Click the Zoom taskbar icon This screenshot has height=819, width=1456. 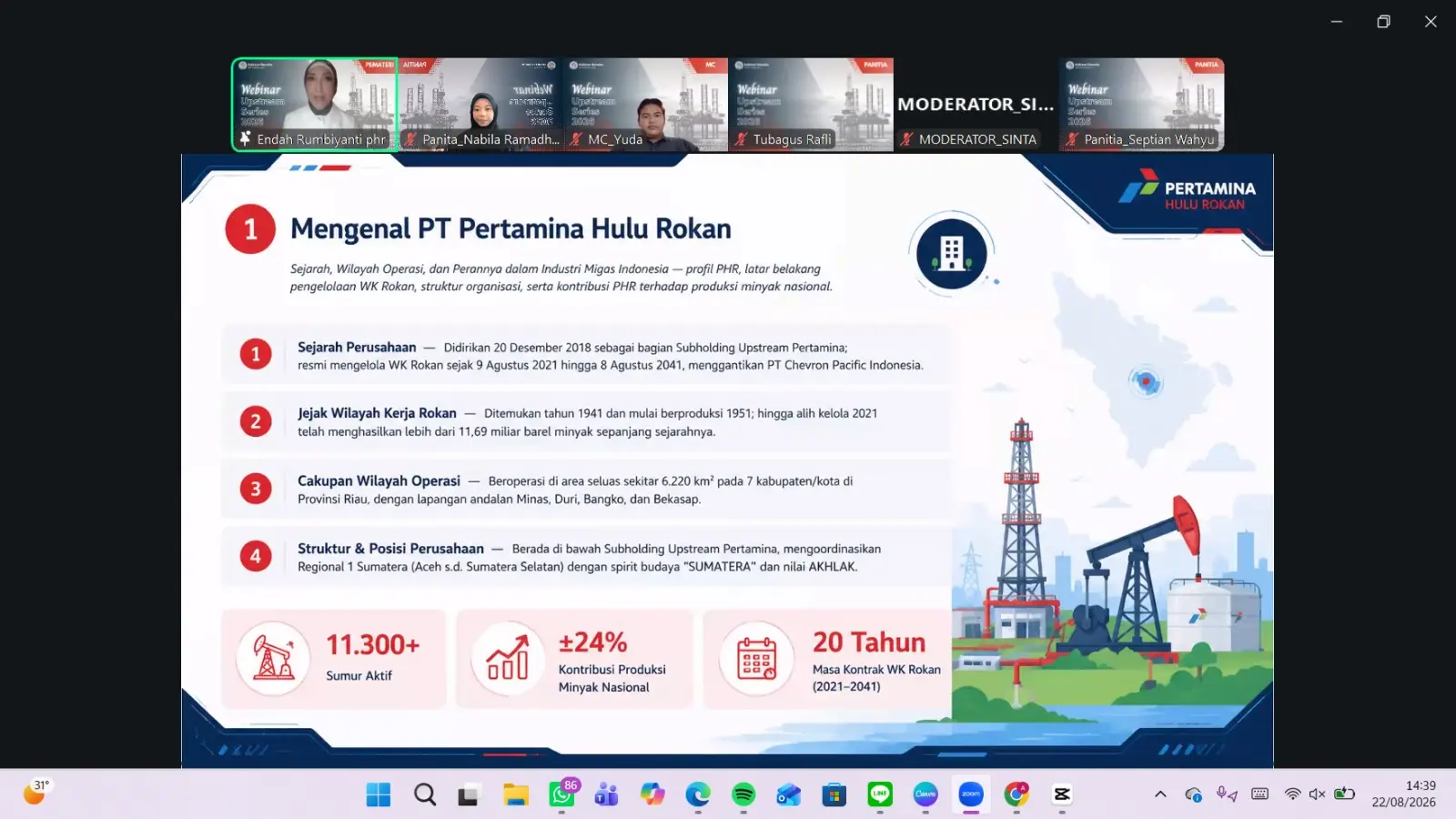(971, 794)
